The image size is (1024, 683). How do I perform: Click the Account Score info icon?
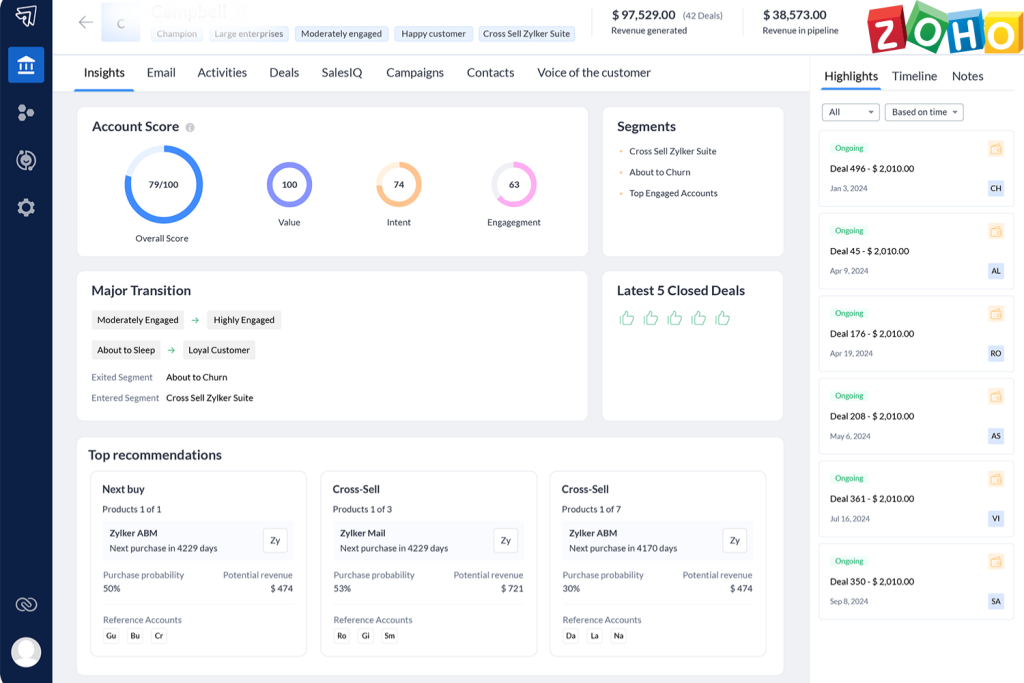(190, 128)
